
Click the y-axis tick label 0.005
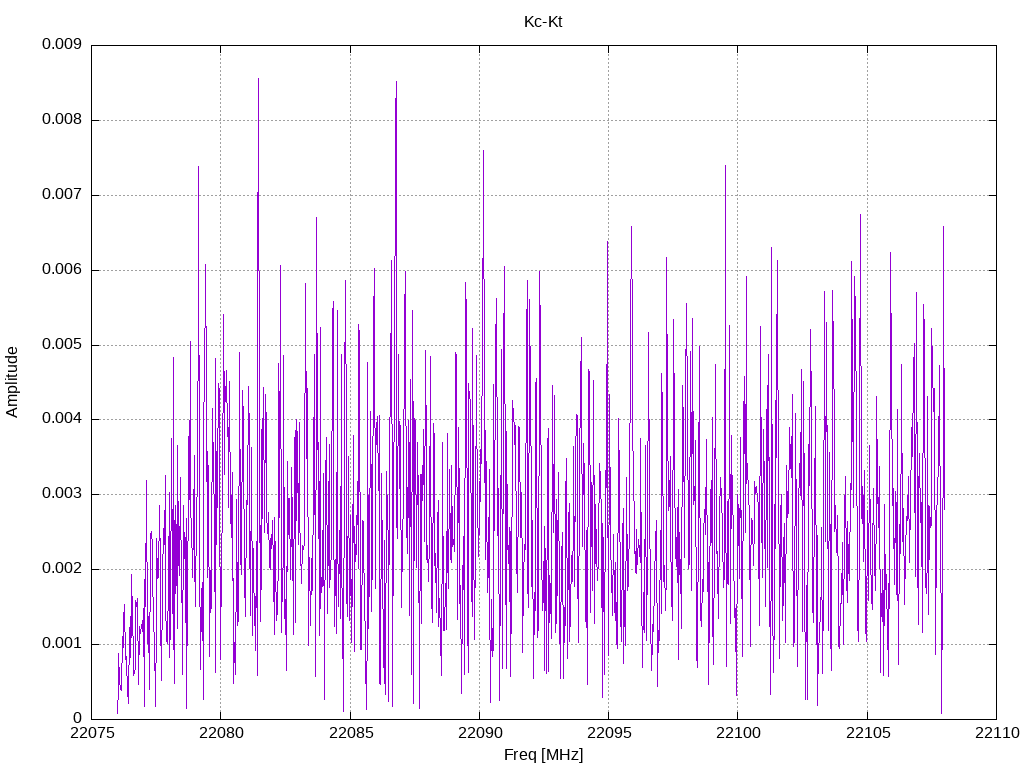[62, 345]
